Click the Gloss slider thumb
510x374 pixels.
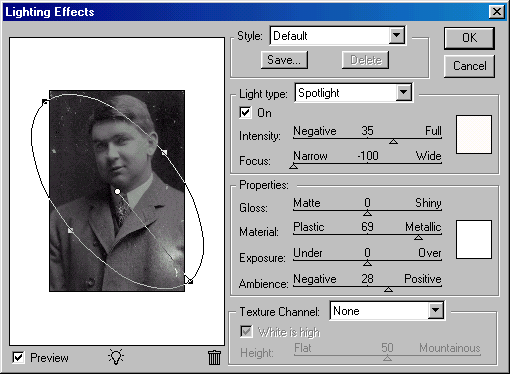367,213
